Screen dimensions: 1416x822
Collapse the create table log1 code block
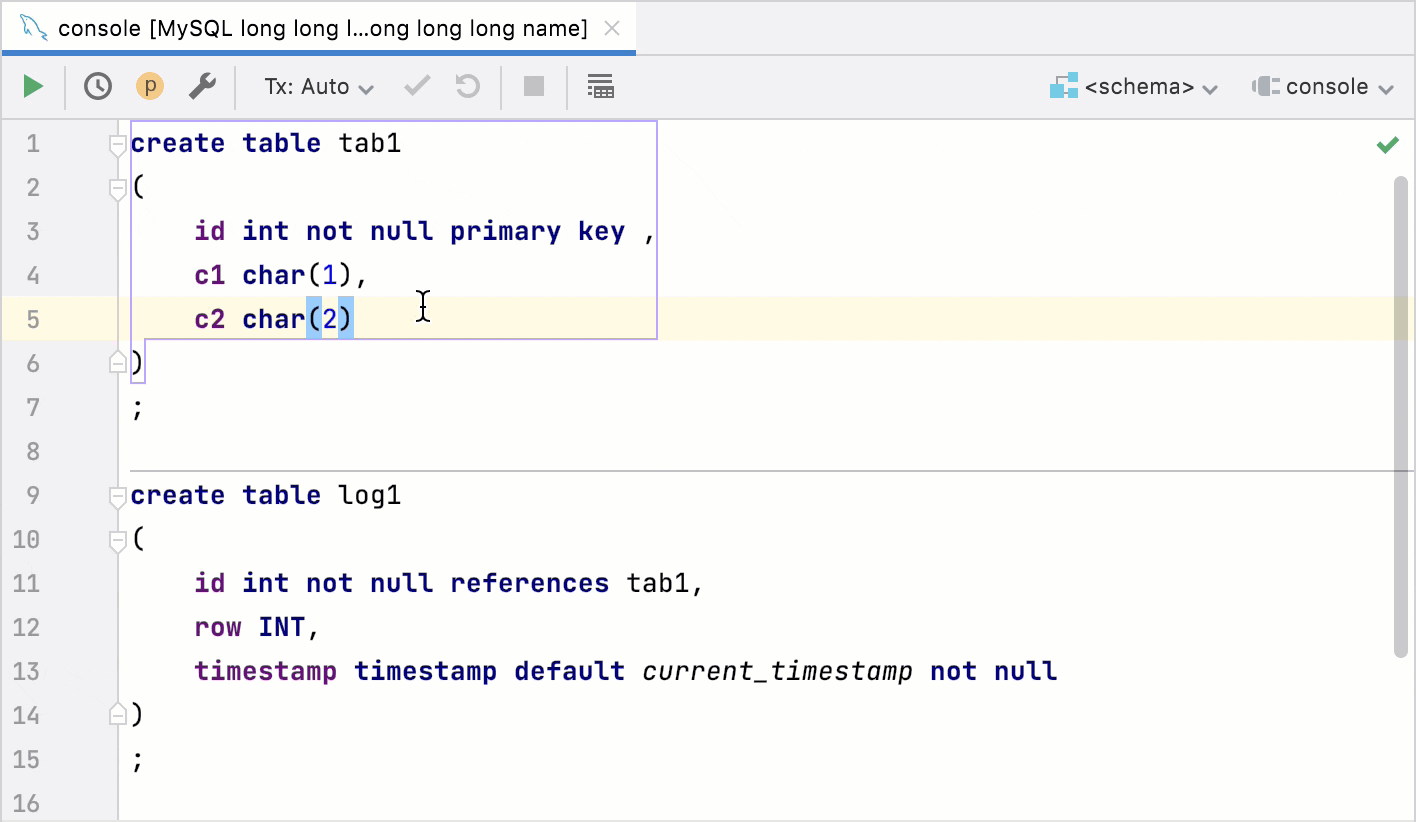(116, 495)
